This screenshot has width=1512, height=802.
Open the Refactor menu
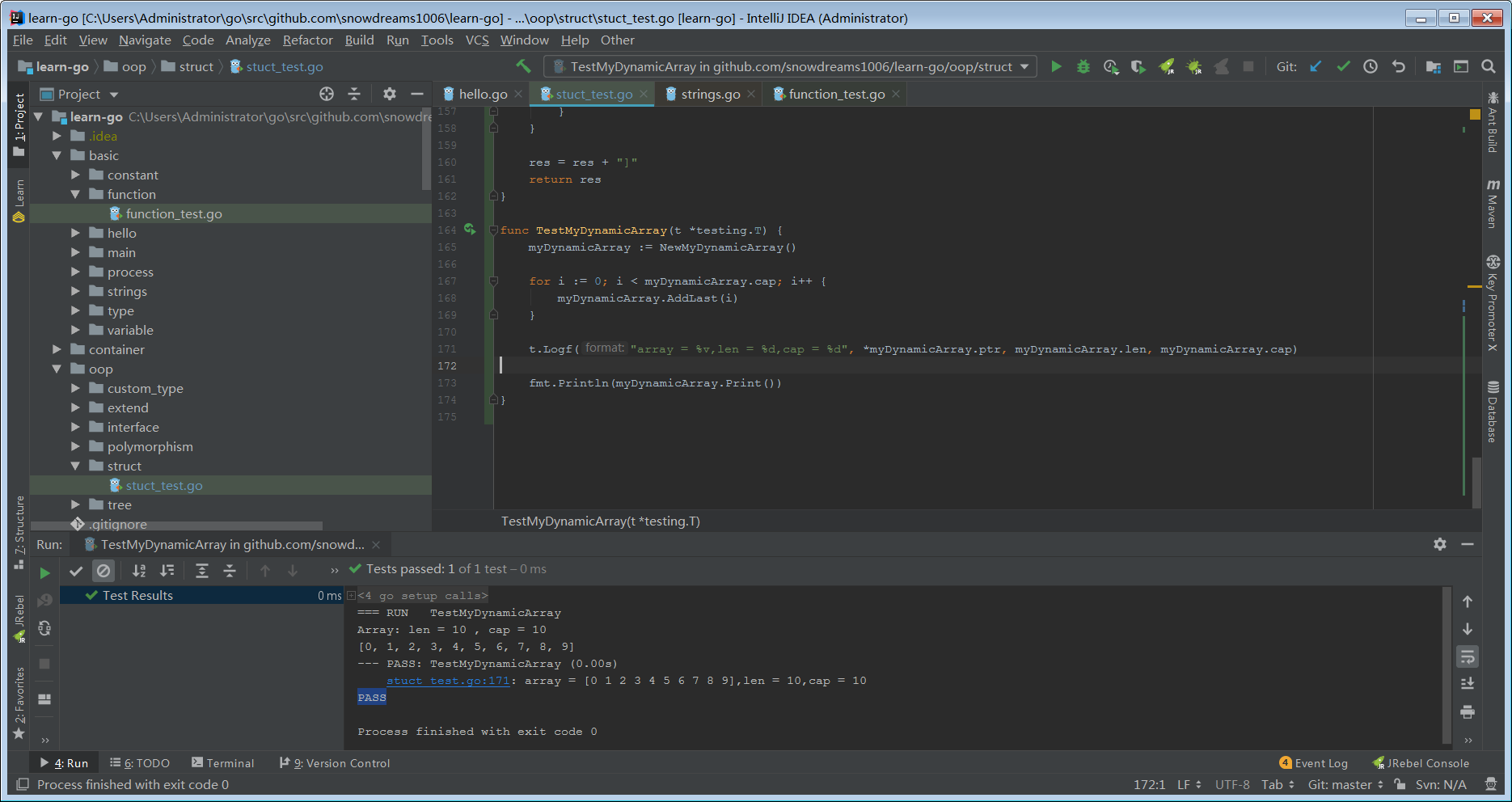click(x=307, y=40)
